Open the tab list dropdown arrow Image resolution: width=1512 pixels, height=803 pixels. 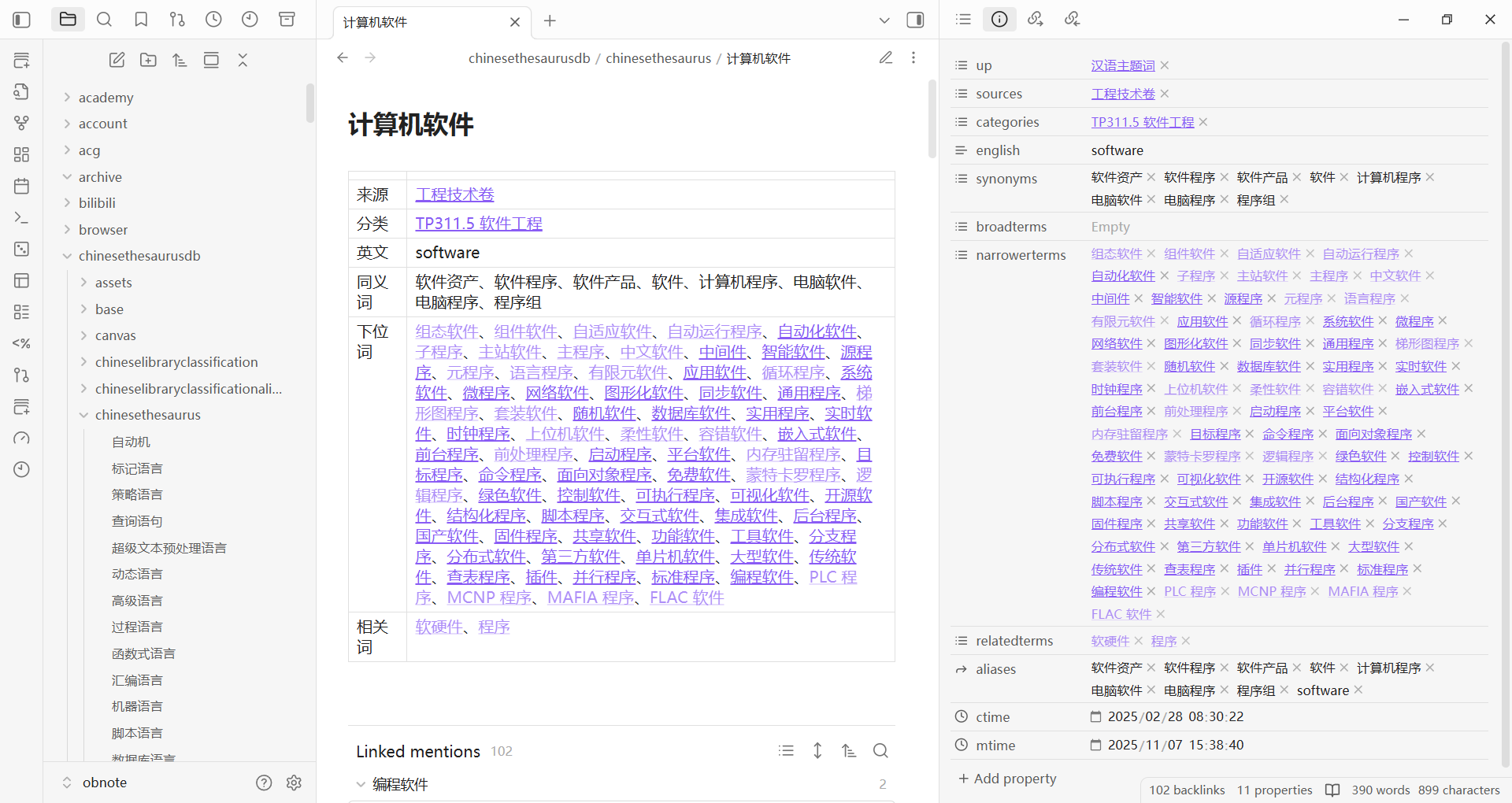884,20
